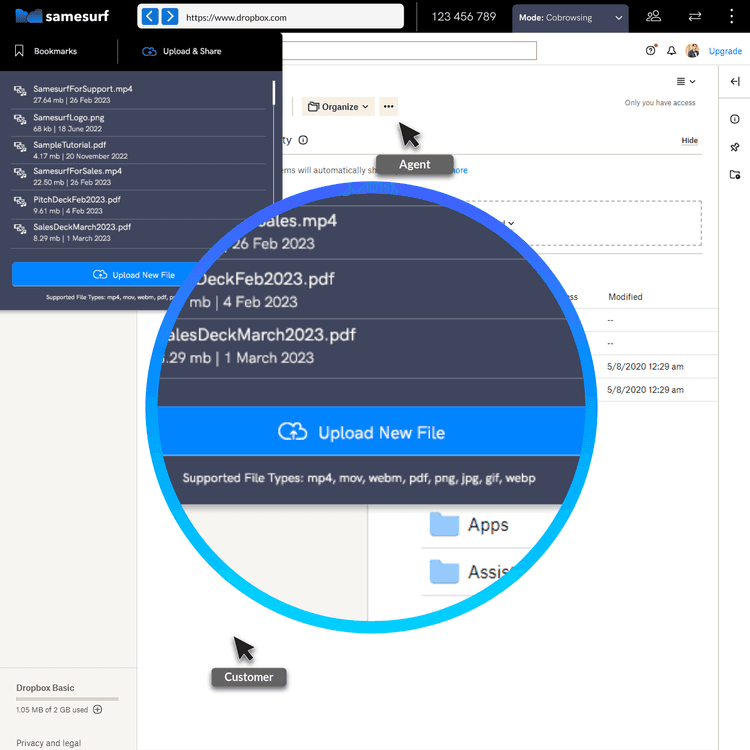Click the file list scrollbar
The image size is (750, 750).
pyautogui.click(x=274, y=93)
